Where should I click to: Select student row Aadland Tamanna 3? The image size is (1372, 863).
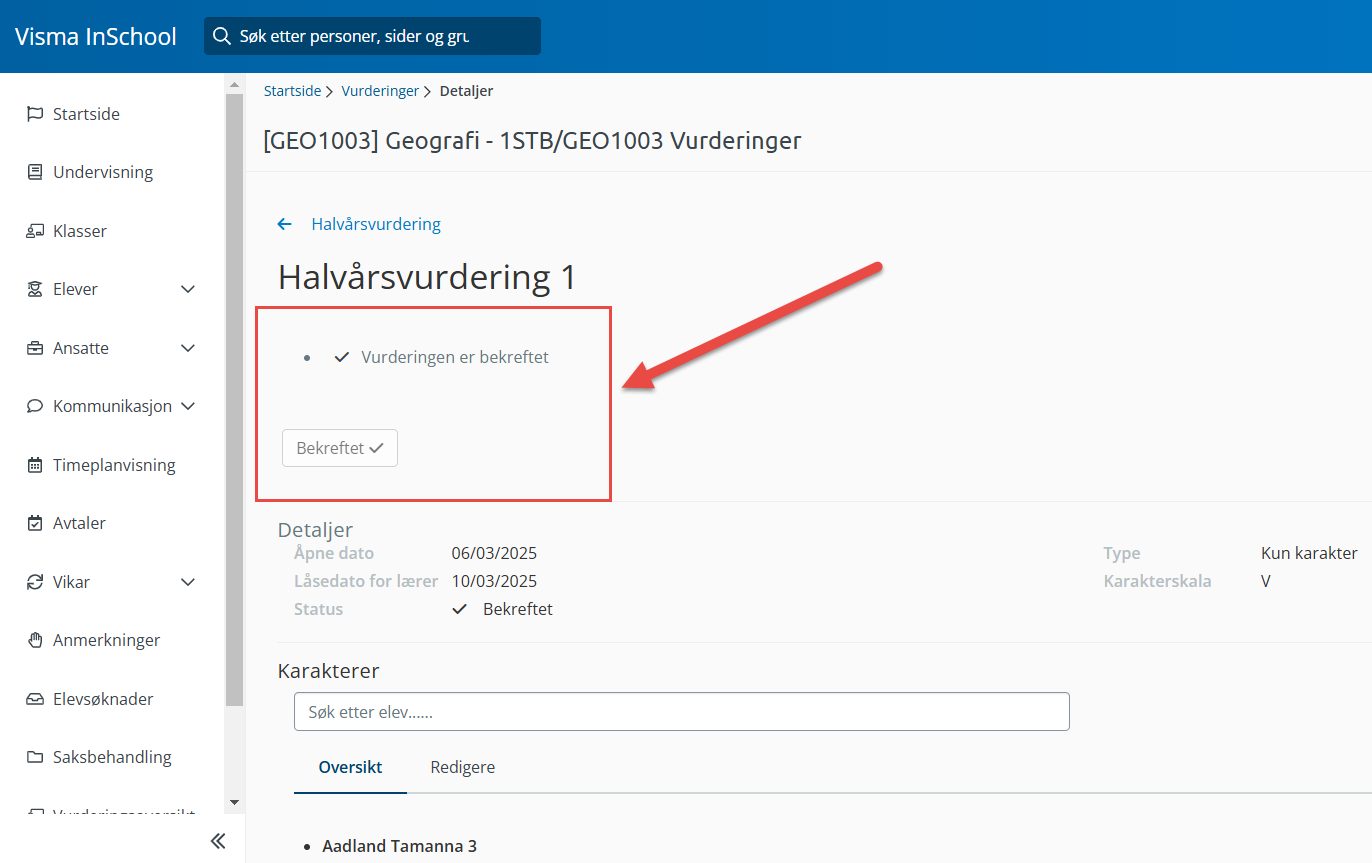pyautogui.click(x=399, y=846)
